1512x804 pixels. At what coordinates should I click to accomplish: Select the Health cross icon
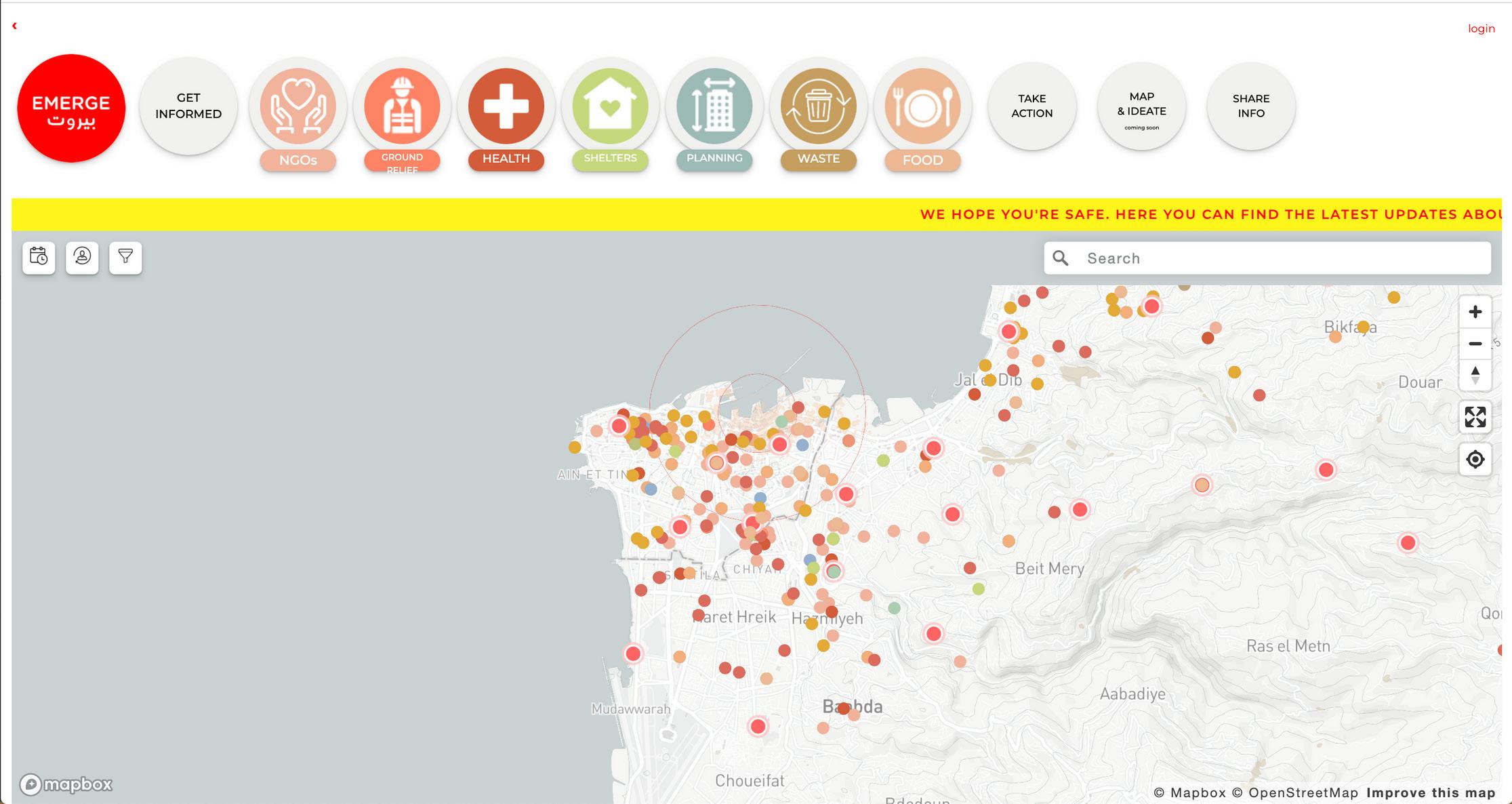pos(506,106)
